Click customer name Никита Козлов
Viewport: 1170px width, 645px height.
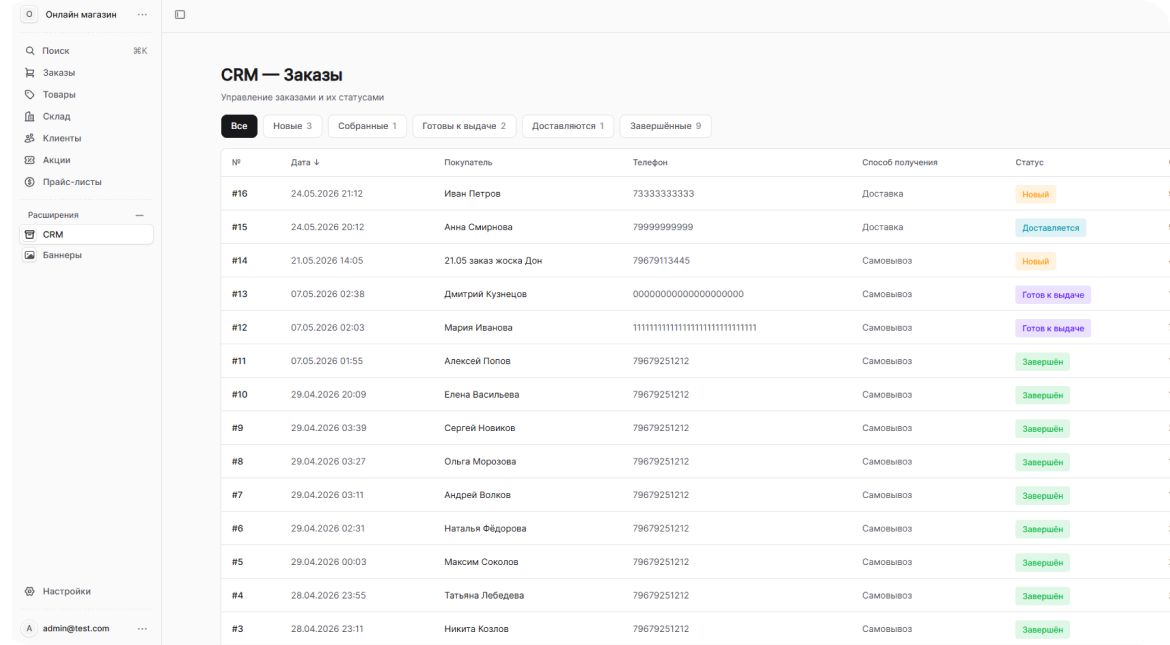point(477,629)
